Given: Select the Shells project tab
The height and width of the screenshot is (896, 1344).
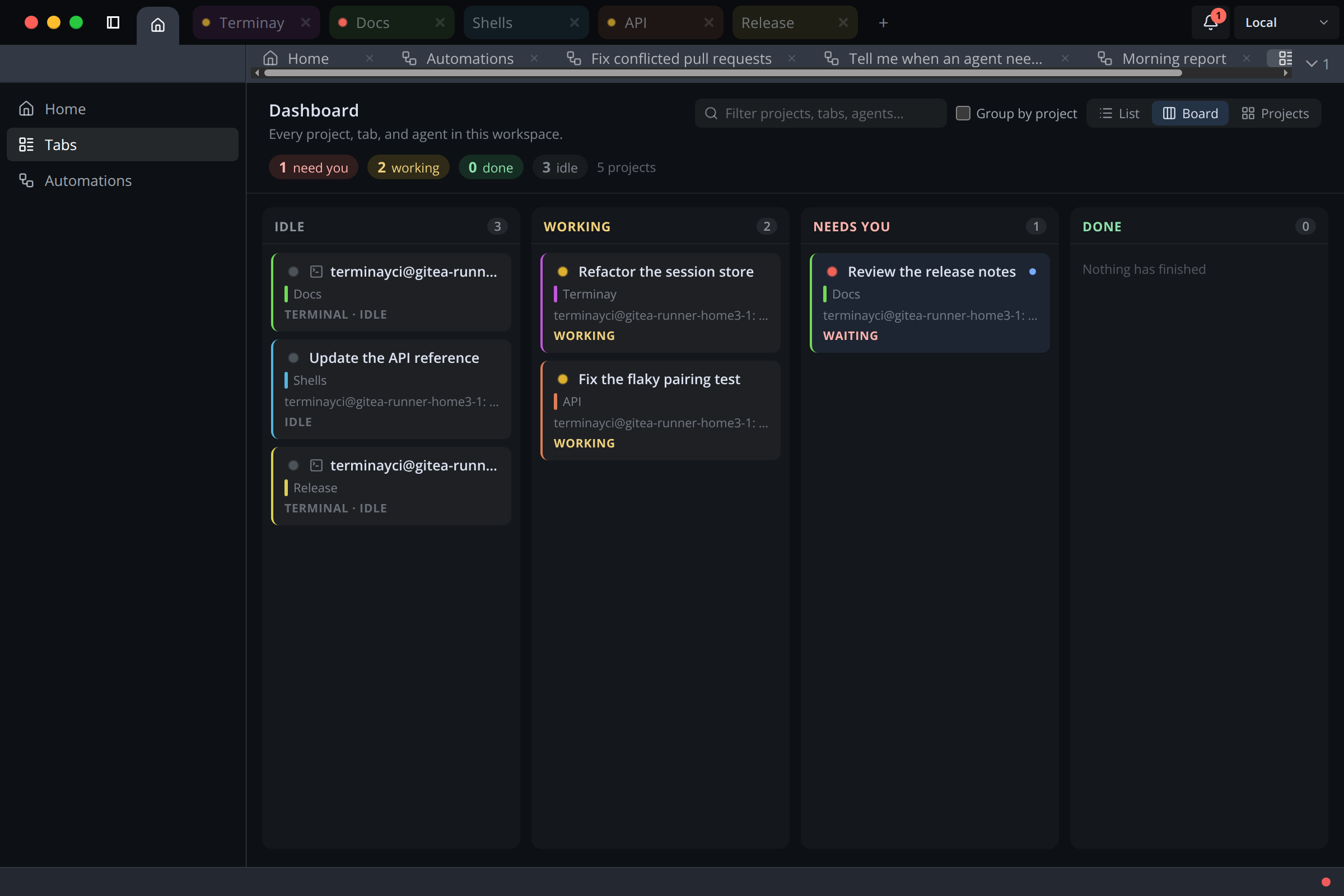Looking at the screenshot, I should [x=526, y=22].
